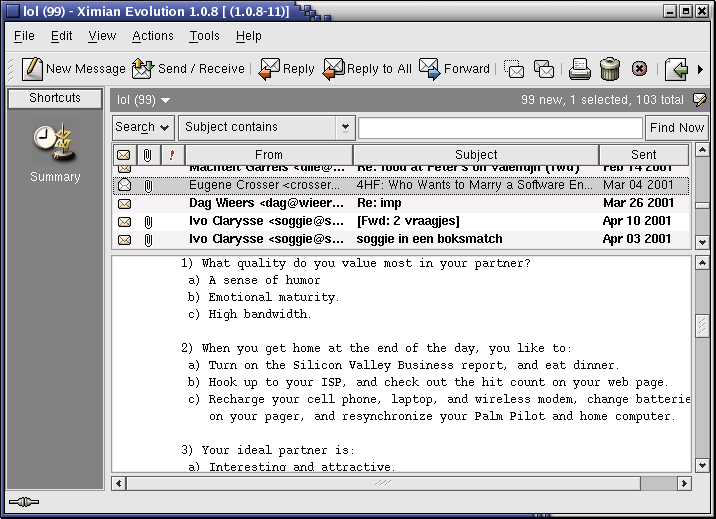Viewport: 716px width, 519px height.
Task: Print the message with the printer icon
Action: pyautogui.click(x=580, y=69)
